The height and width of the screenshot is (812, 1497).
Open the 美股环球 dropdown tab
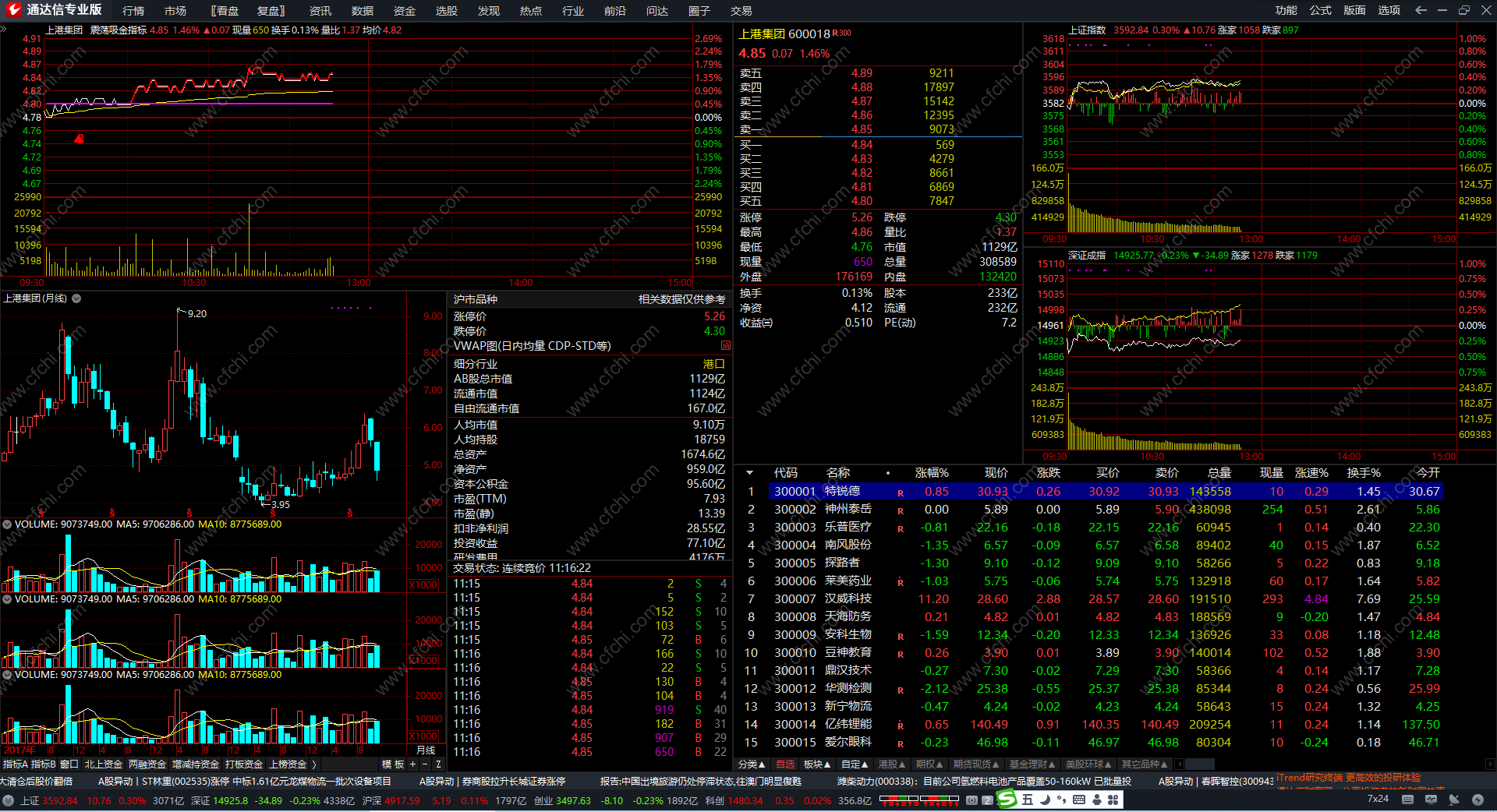(1088, 764)
